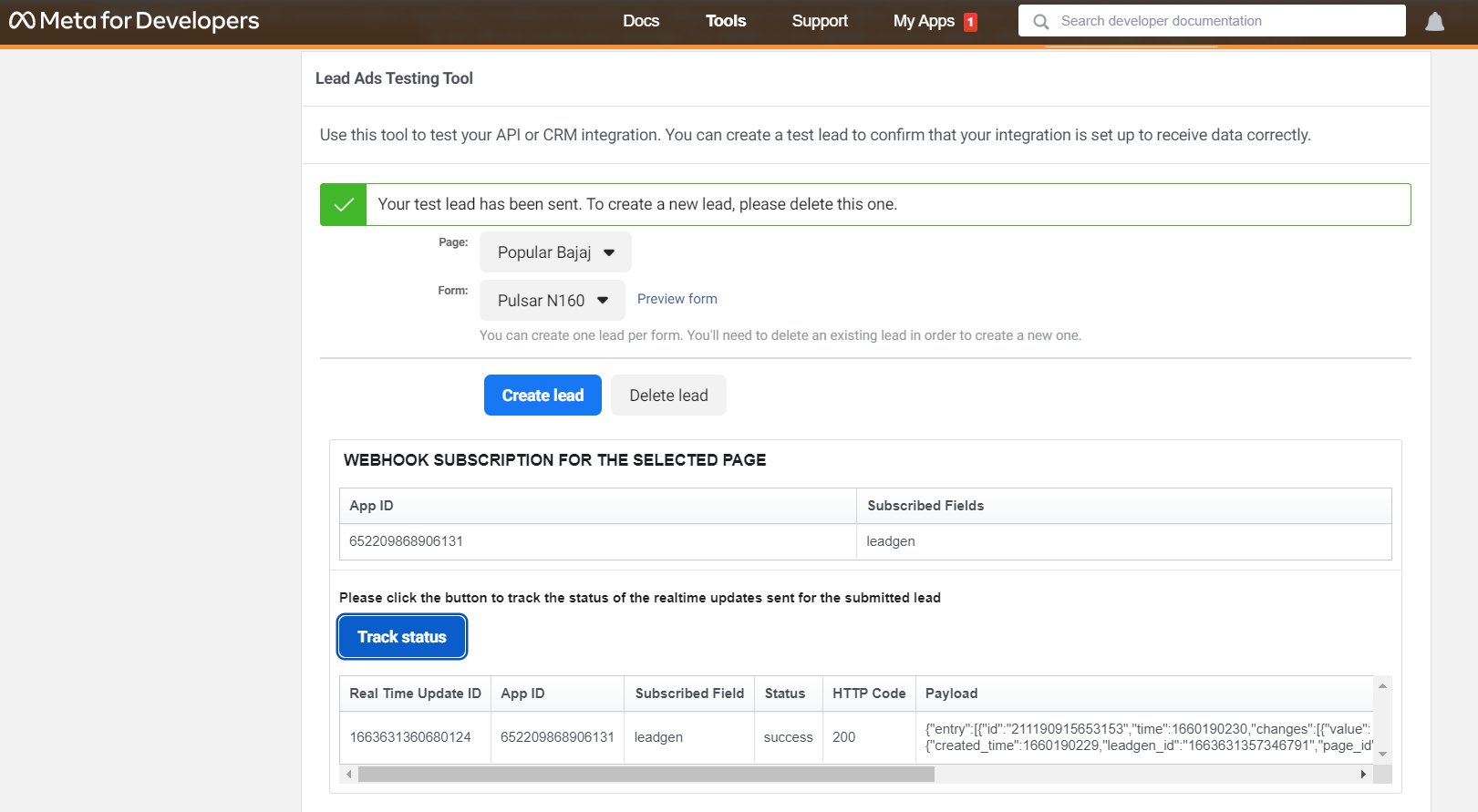Focus the Search developer documentation field
This screenshot has width=1478, height=812.
(1212, 21)
